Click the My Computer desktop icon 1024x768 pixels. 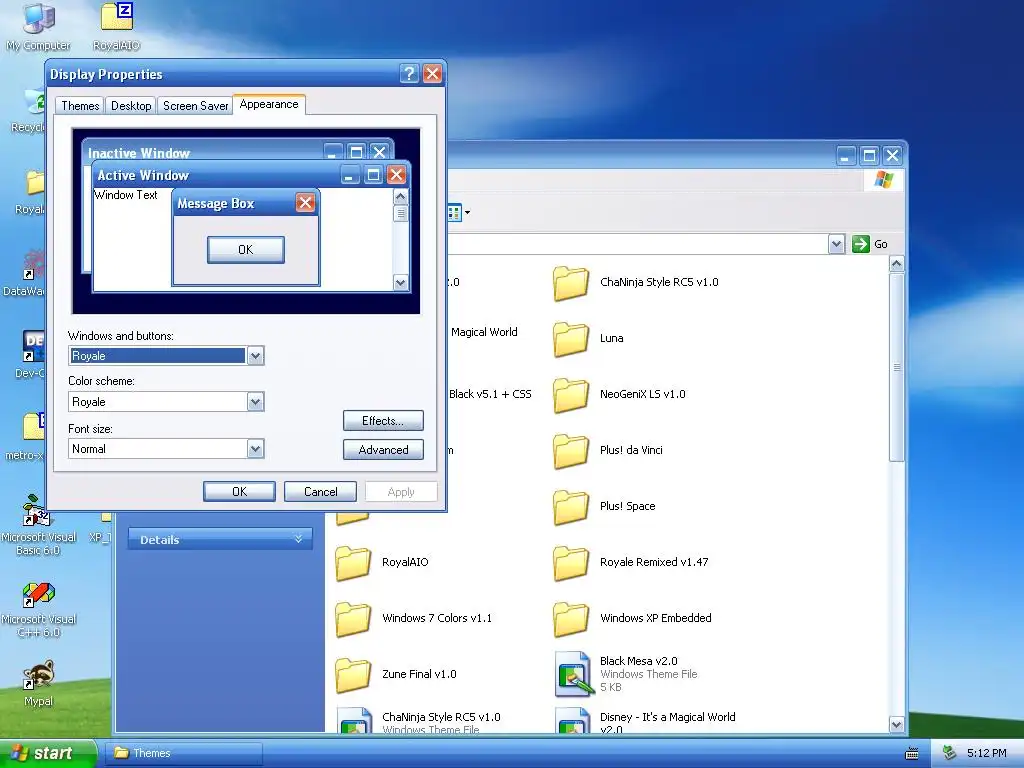pyautogui.click(x=38, y=26)
